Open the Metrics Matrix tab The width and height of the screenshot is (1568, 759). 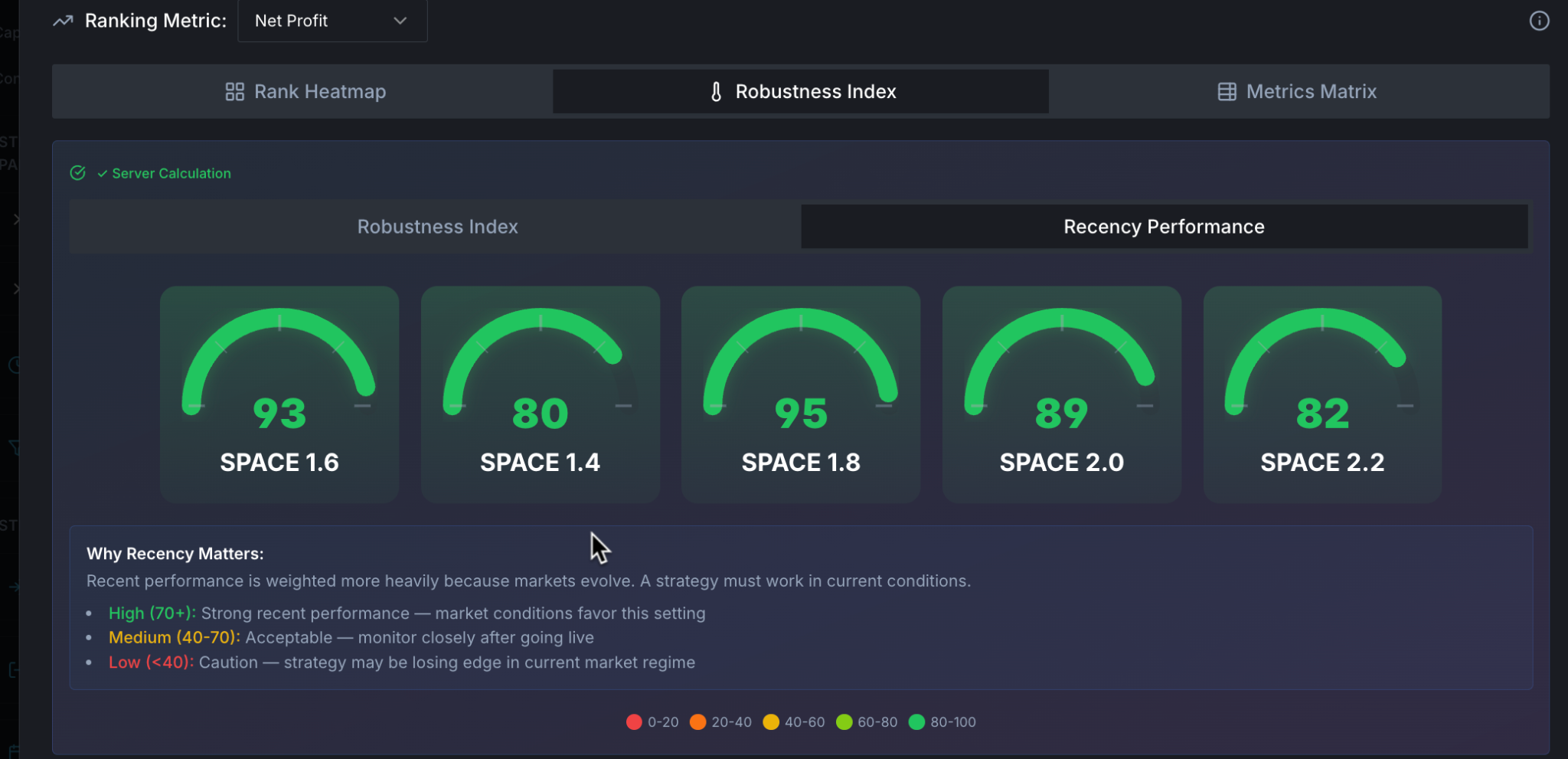coord(1298,92)
